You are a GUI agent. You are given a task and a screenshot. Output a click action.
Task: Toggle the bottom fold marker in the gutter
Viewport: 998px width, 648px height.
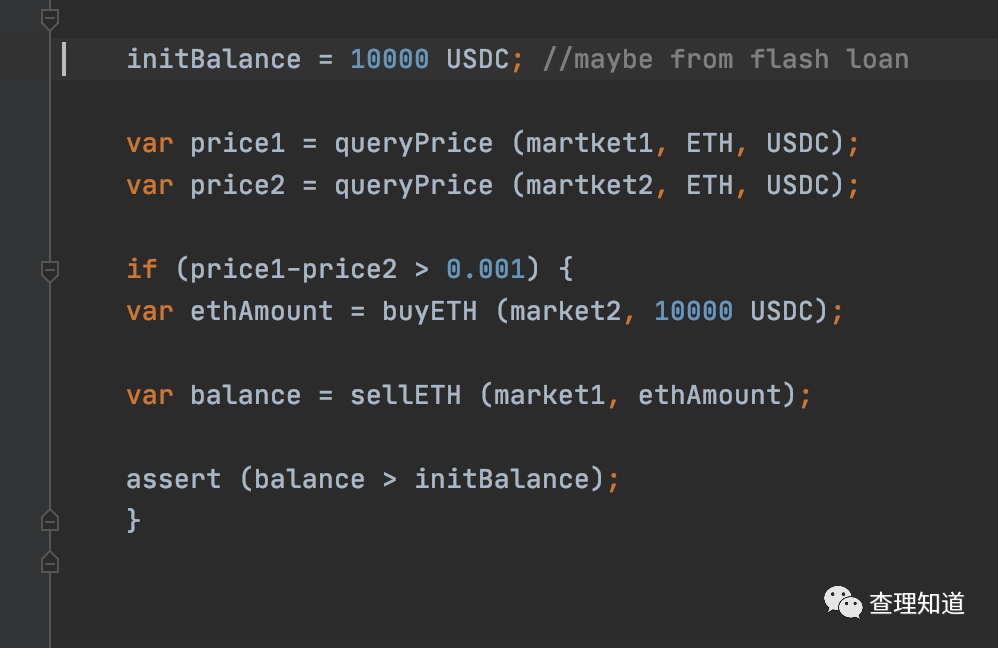click(50, 562)
